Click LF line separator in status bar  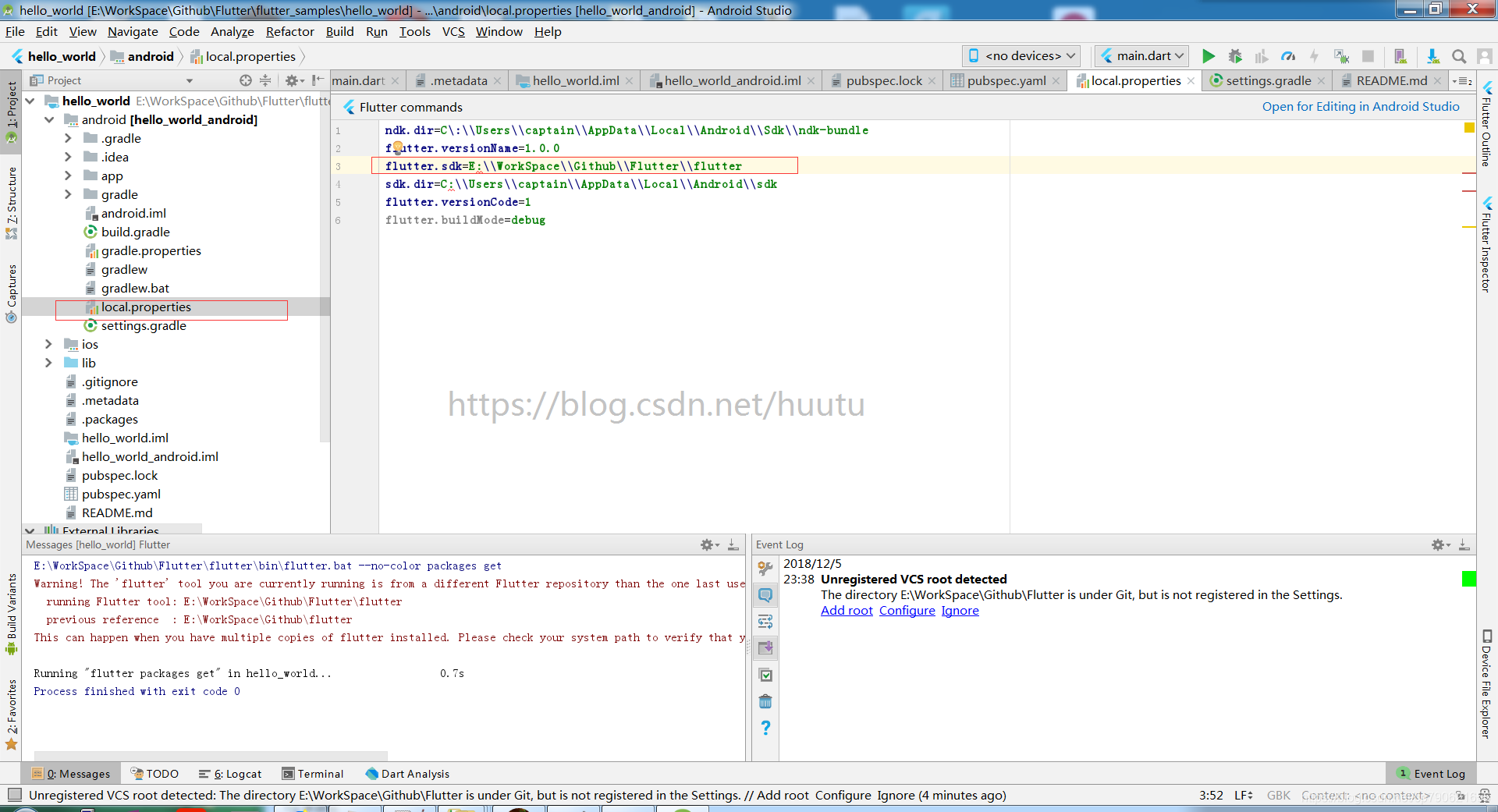click(1244, 795)
